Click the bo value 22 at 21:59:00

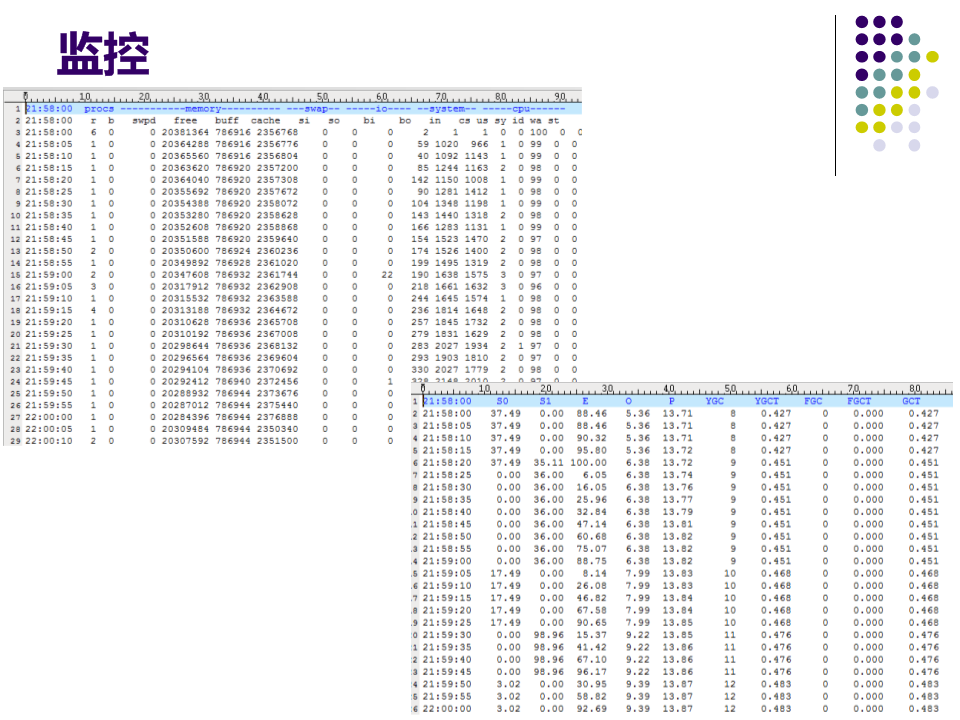[x=387, y=275]
